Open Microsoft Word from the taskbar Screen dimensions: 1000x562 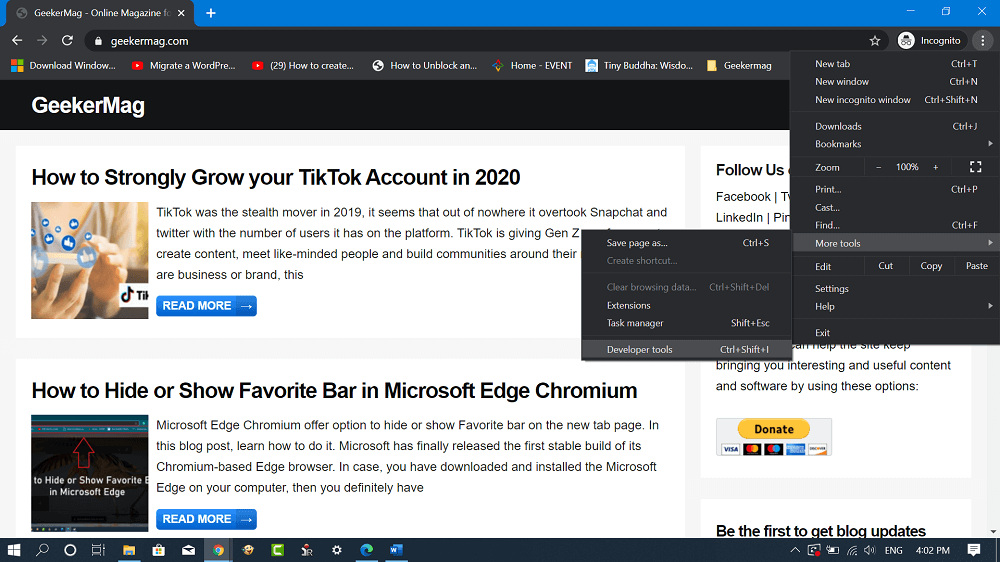point(396,550)
